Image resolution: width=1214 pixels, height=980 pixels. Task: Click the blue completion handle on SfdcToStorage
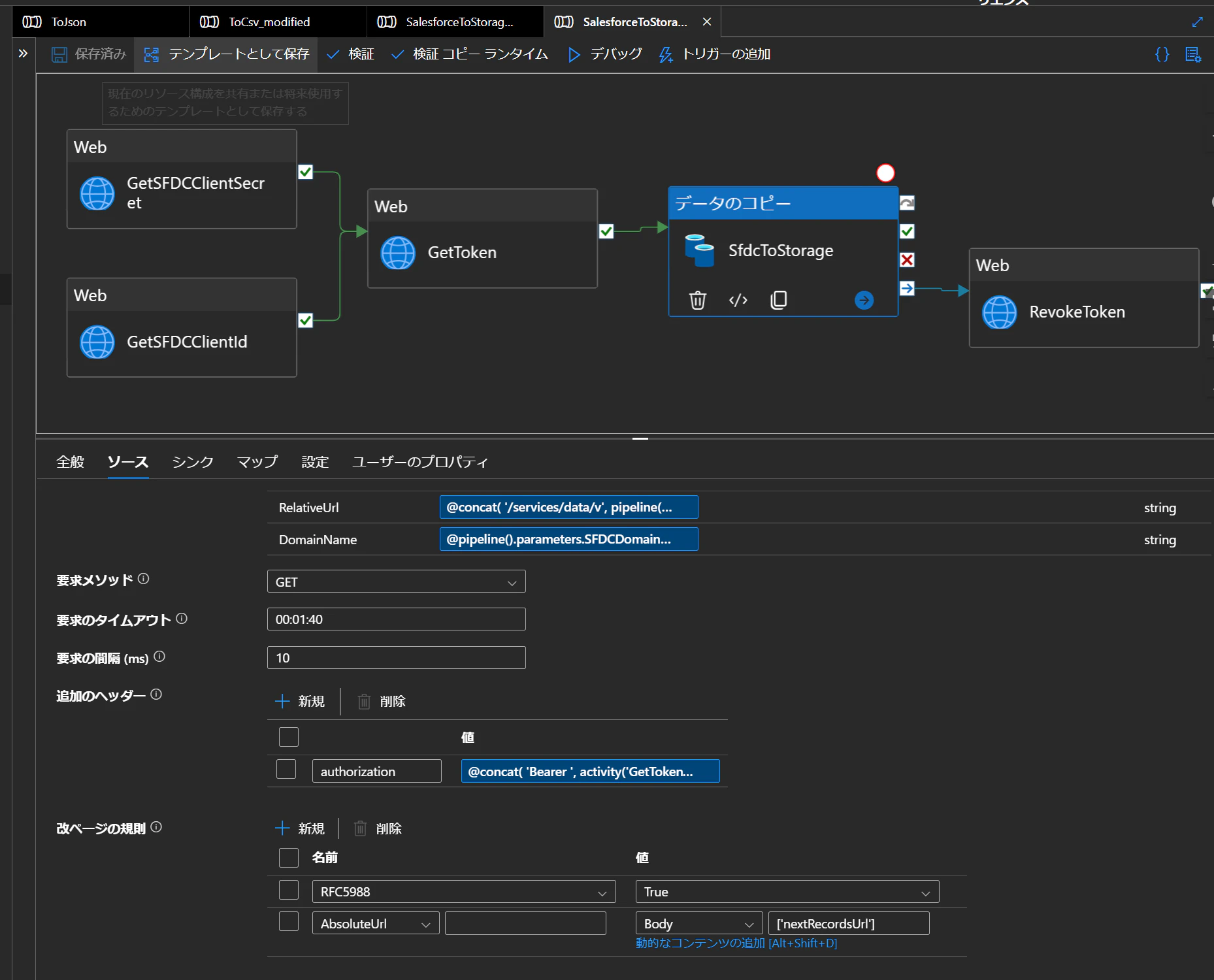click(907, 288)
